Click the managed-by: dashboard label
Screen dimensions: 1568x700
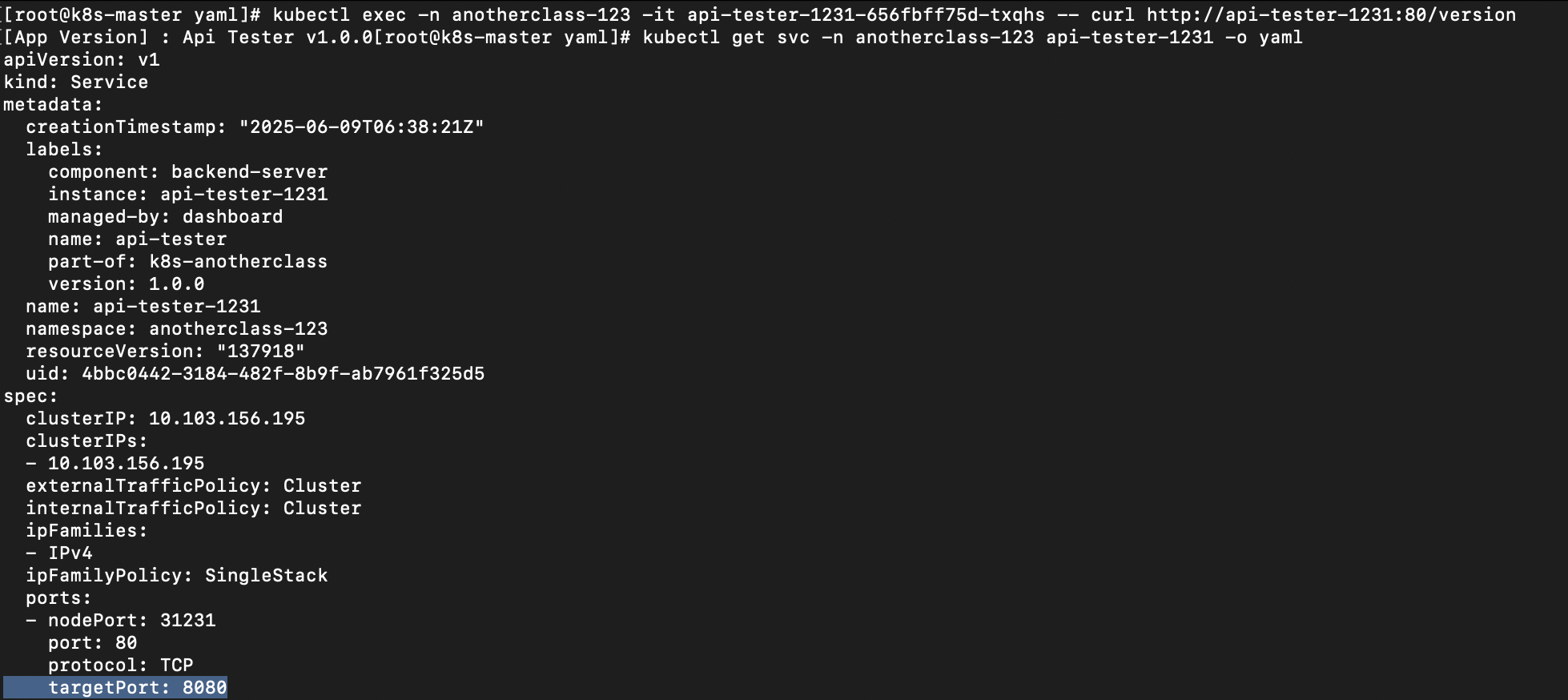[165, 216]
